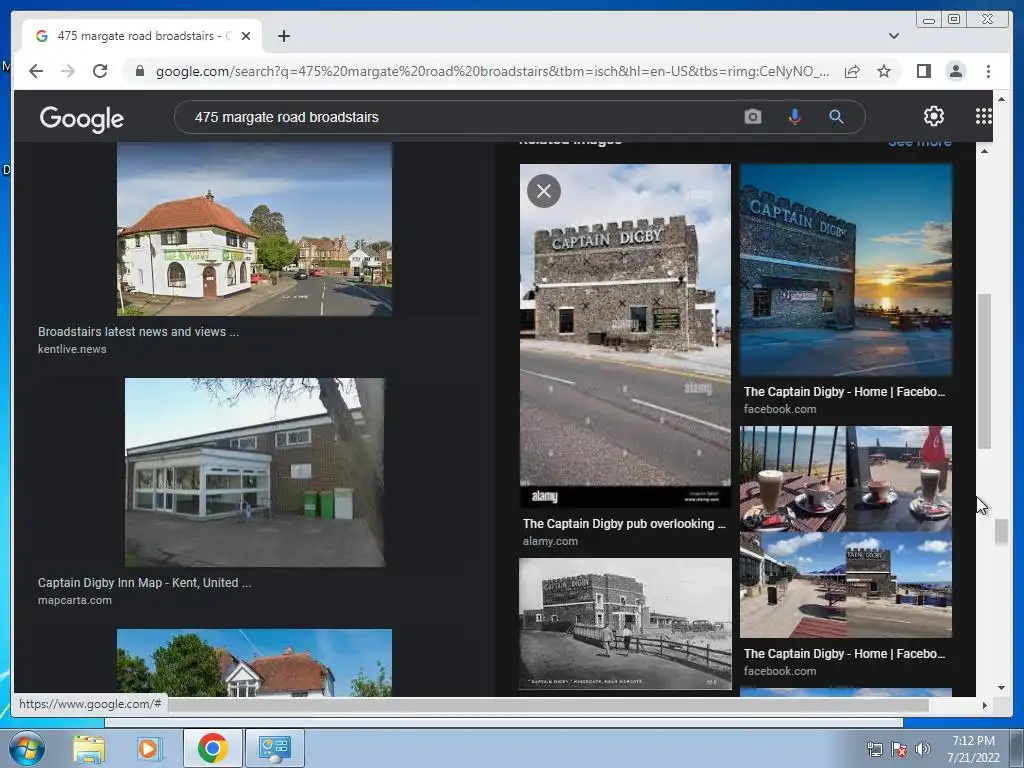Click facebook.com under coffee collage
1024x768 pixels.
click(780, 671)
